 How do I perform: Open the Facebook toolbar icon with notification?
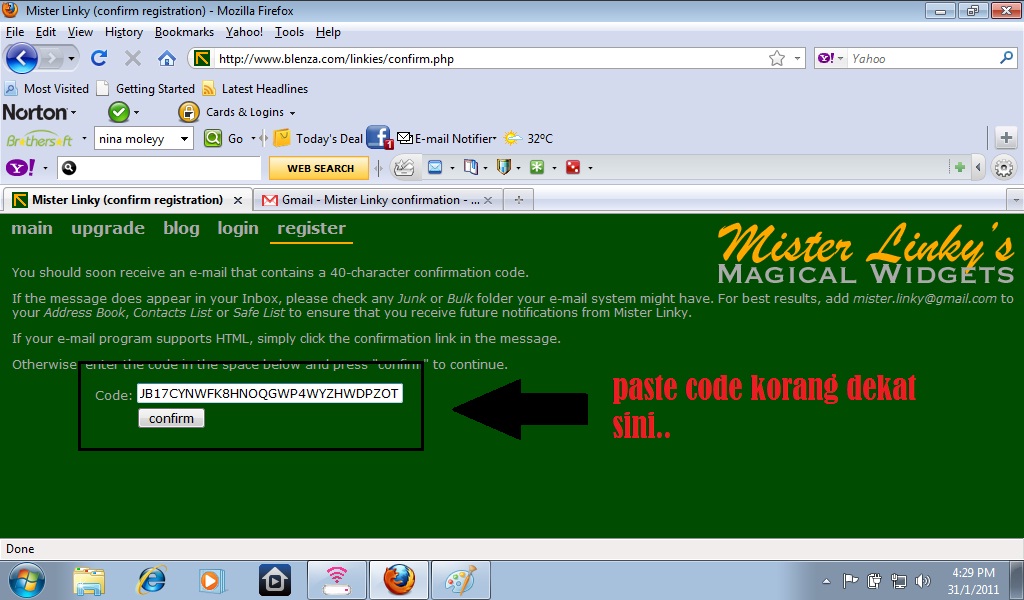pyautogui.click(x=379, y=138)
